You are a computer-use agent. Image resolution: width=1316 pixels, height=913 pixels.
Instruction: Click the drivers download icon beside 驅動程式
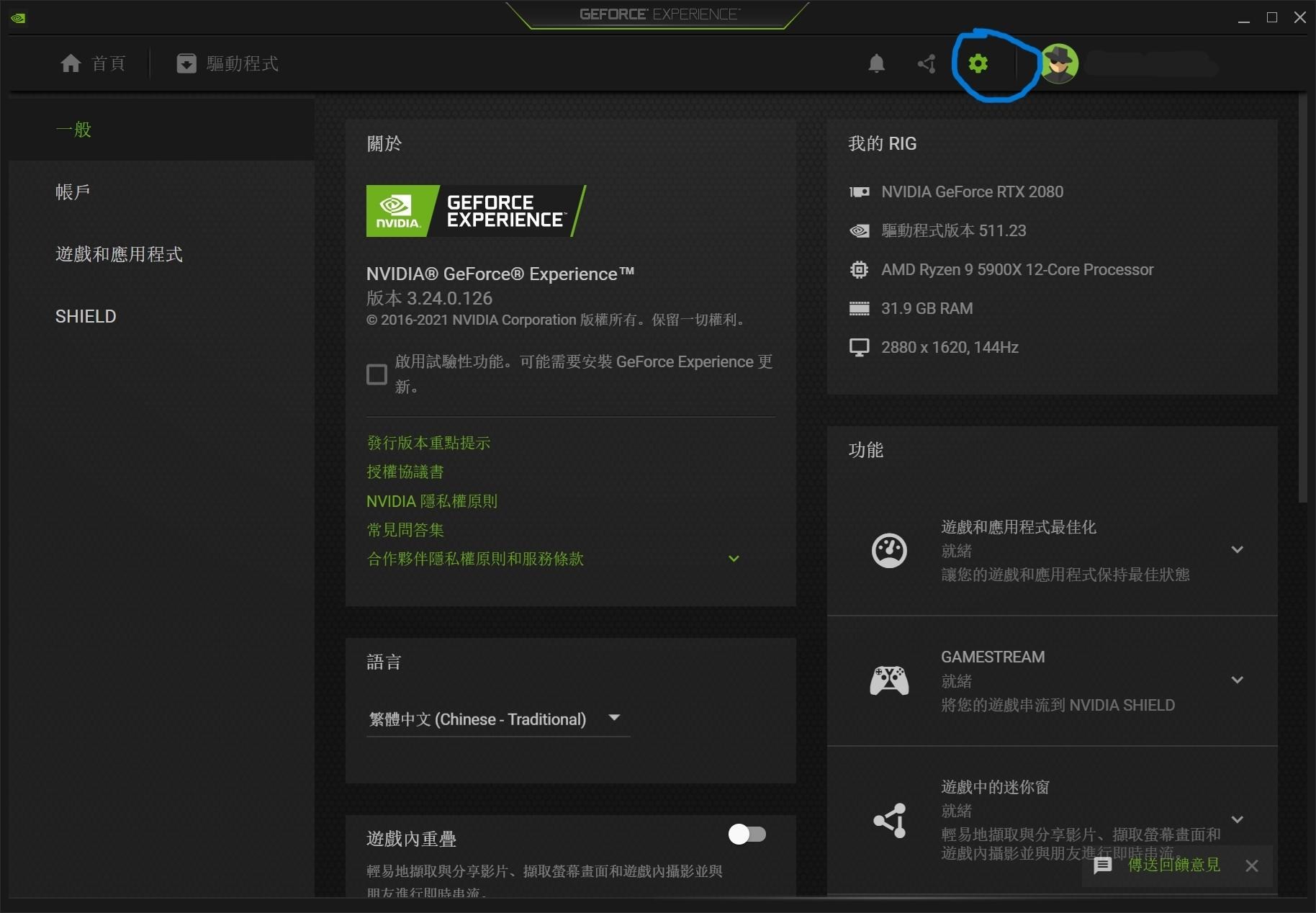[x=186, y=63]
